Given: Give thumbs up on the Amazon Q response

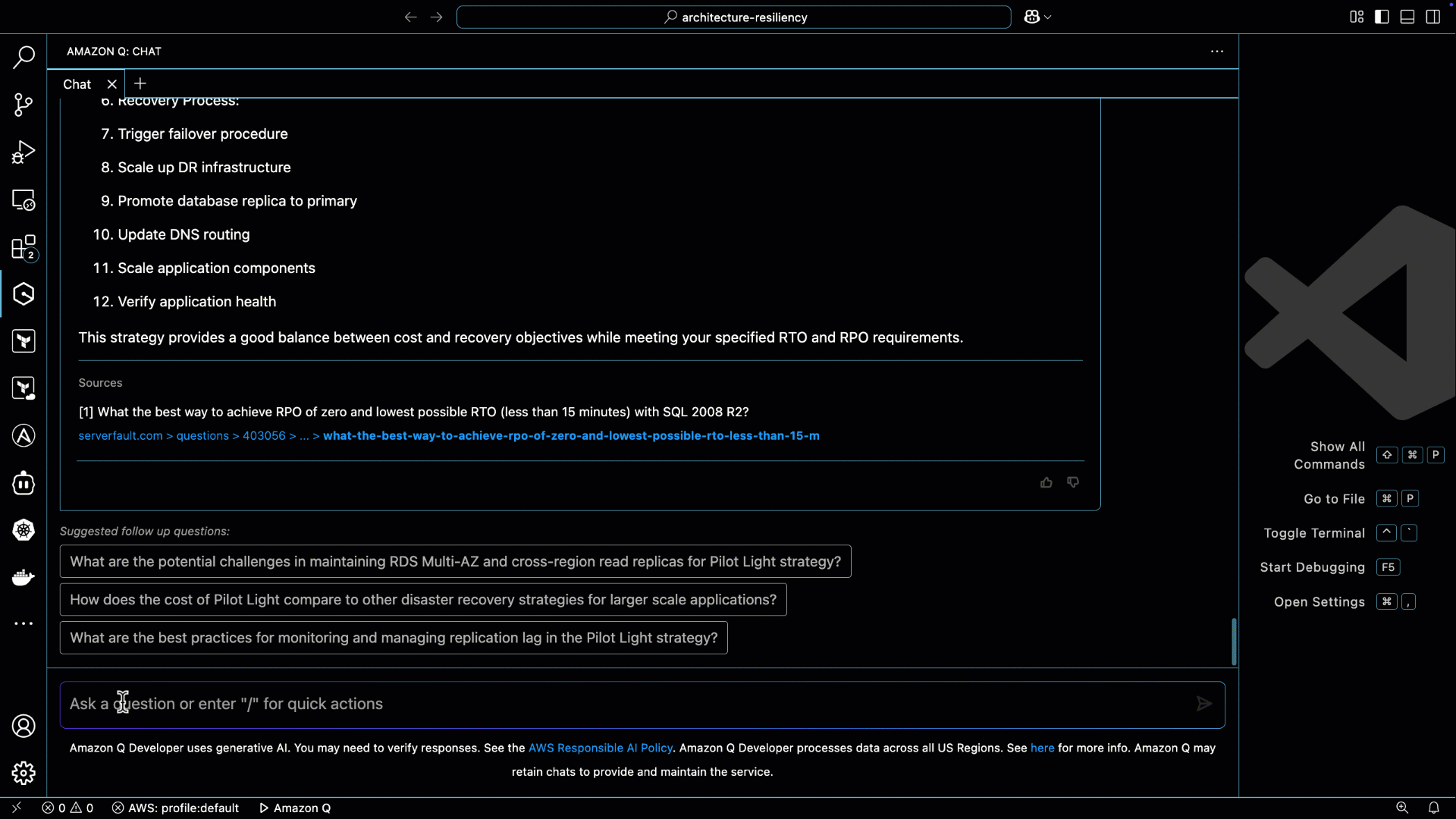Looking at the screenshot, I should (x=1046, y=482).
